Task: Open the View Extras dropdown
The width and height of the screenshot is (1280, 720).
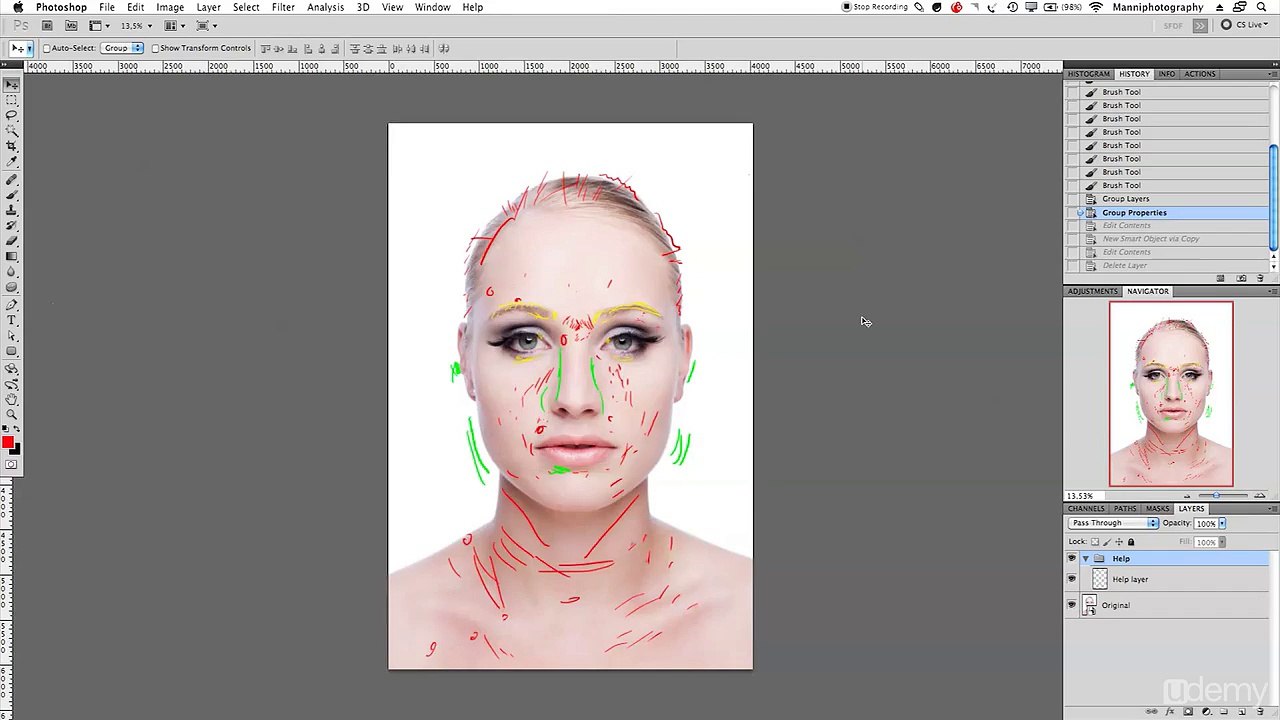Action: point(99,25)
